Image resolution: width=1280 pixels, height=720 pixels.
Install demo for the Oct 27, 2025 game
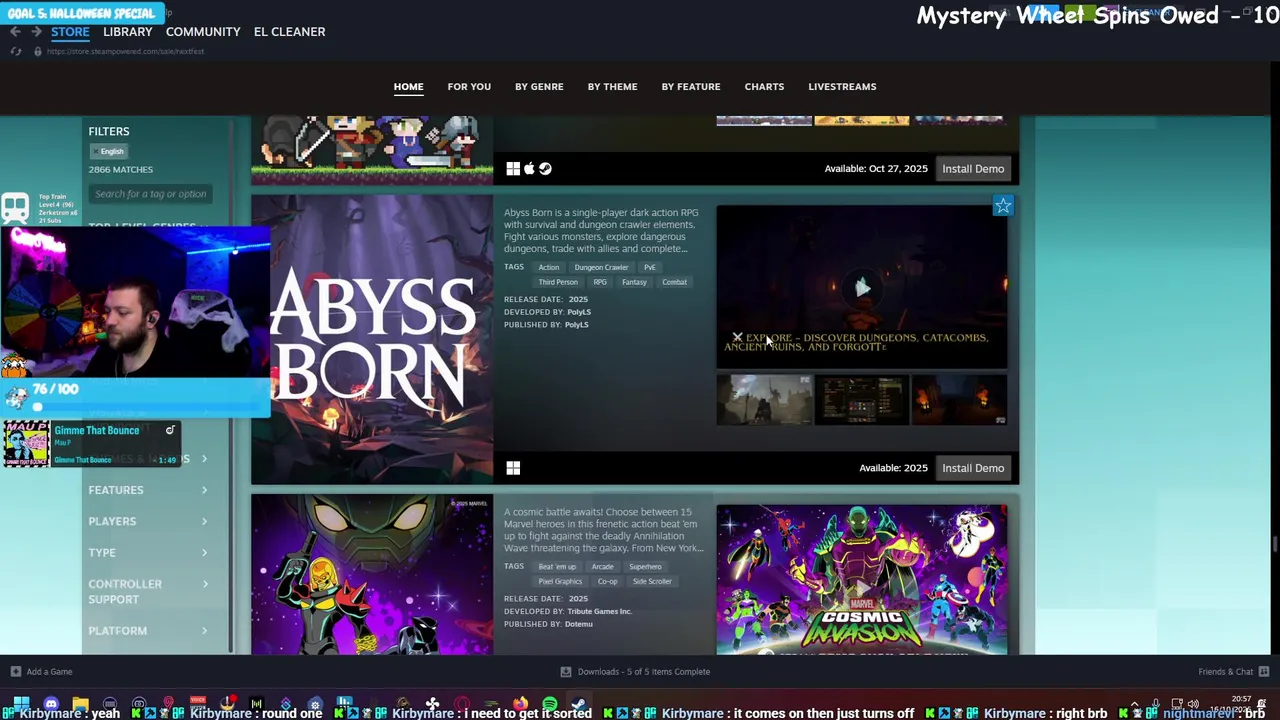(973, 169)
